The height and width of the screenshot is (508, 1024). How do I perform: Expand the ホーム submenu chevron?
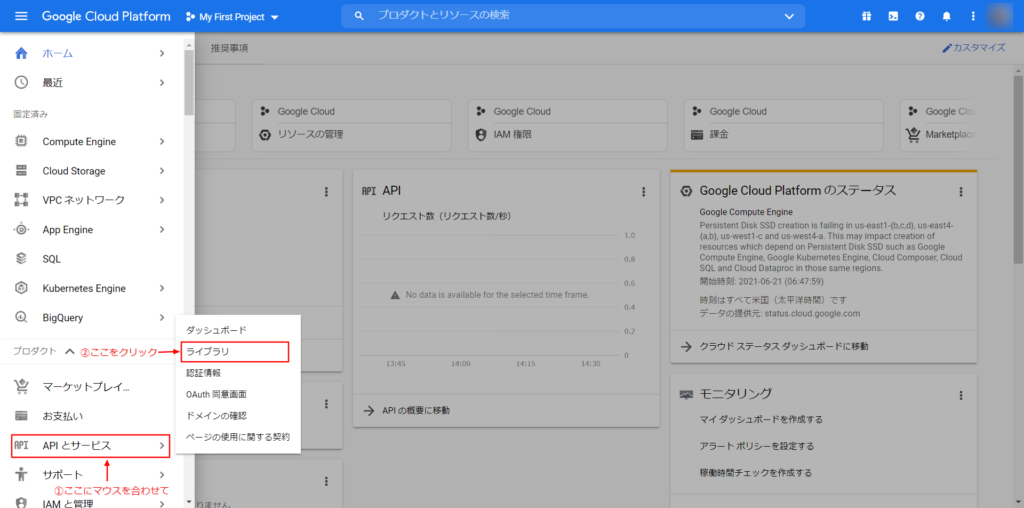[x=162, y=54]
